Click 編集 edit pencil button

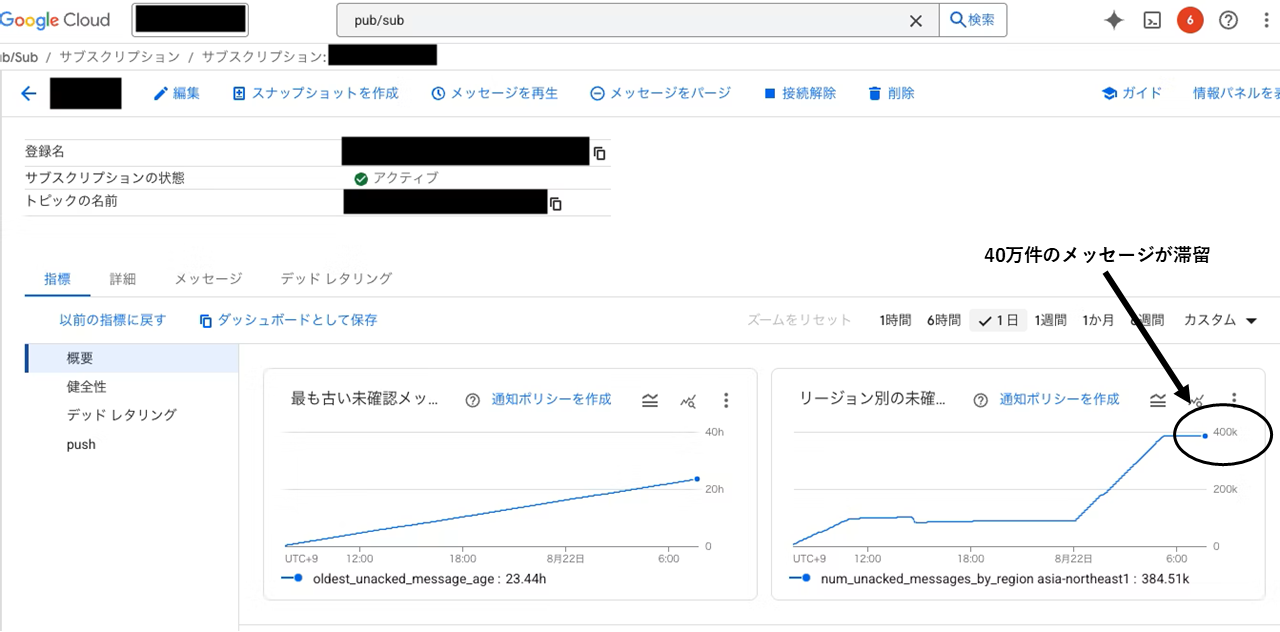(x=176, y=93)
